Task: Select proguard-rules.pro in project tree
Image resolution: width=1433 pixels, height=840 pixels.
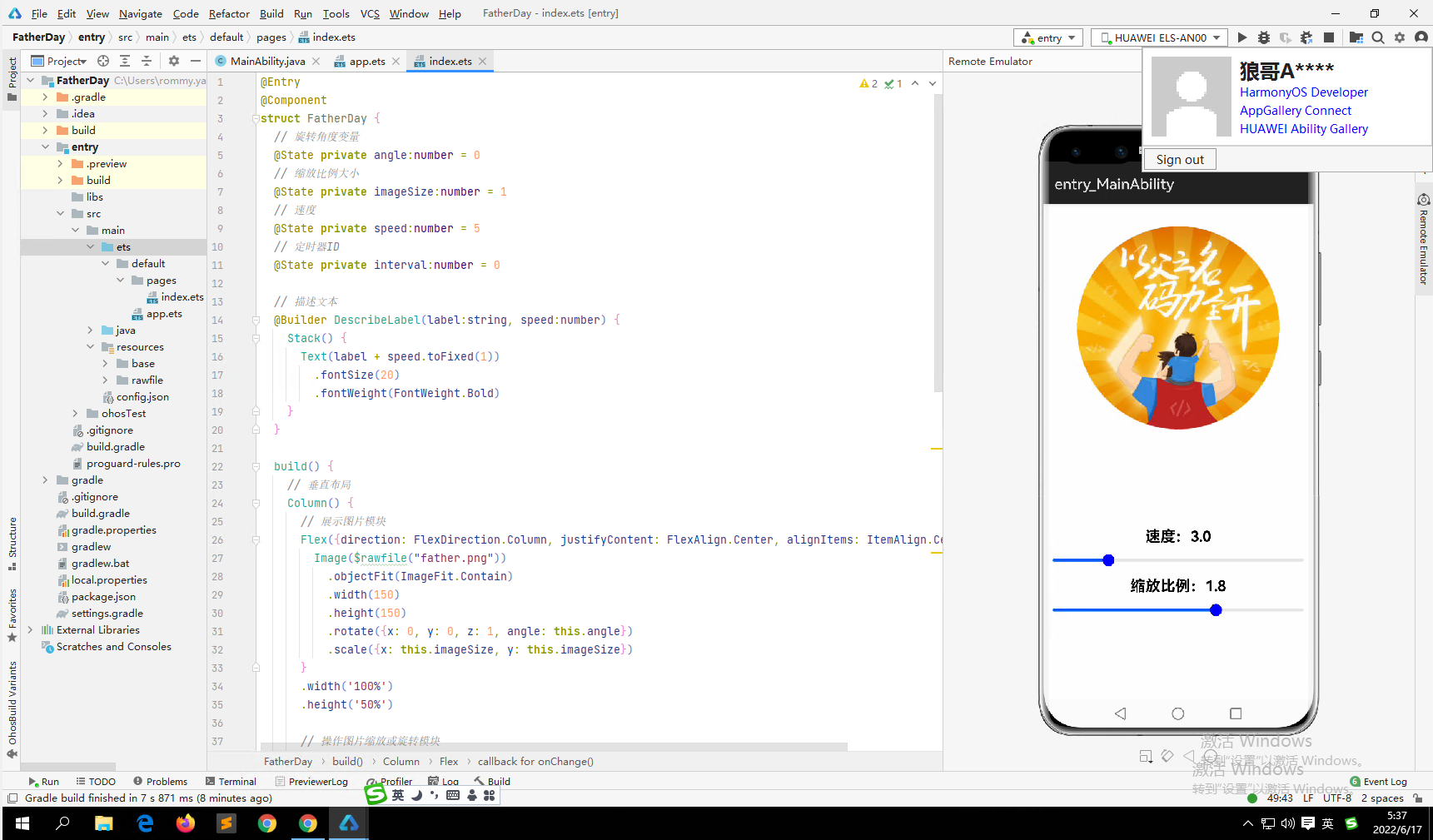Action: click(x=133, y=464)
